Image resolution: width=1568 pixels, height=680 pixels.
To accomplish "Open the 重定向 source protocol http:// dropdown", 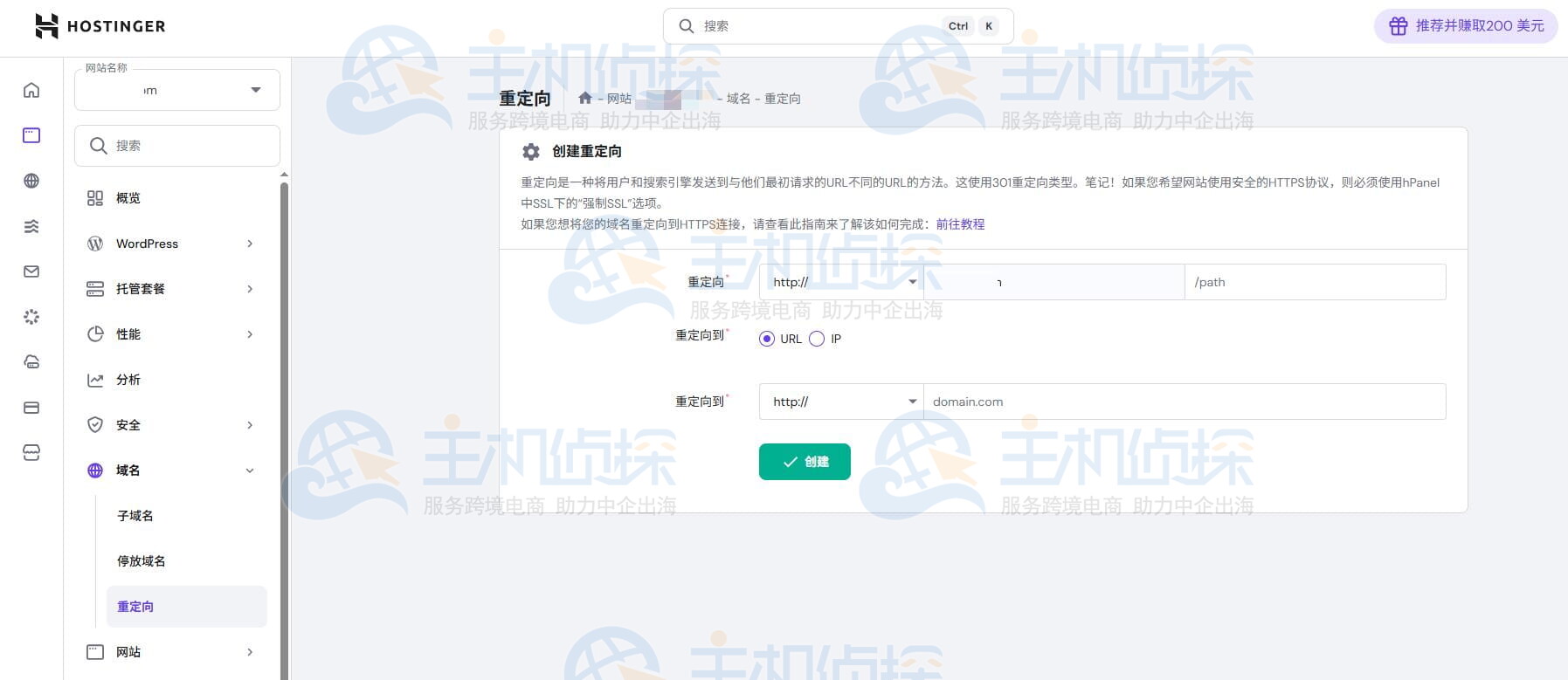I will point(841,282).
